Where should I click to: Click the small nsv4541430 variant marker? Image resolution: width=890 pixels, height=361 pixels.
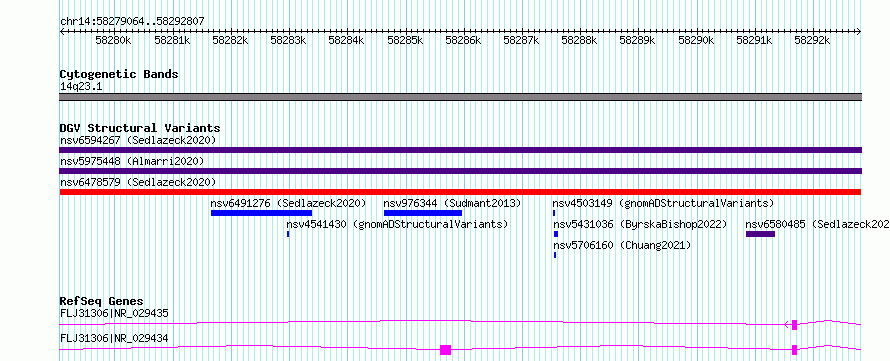pos(288,234)
